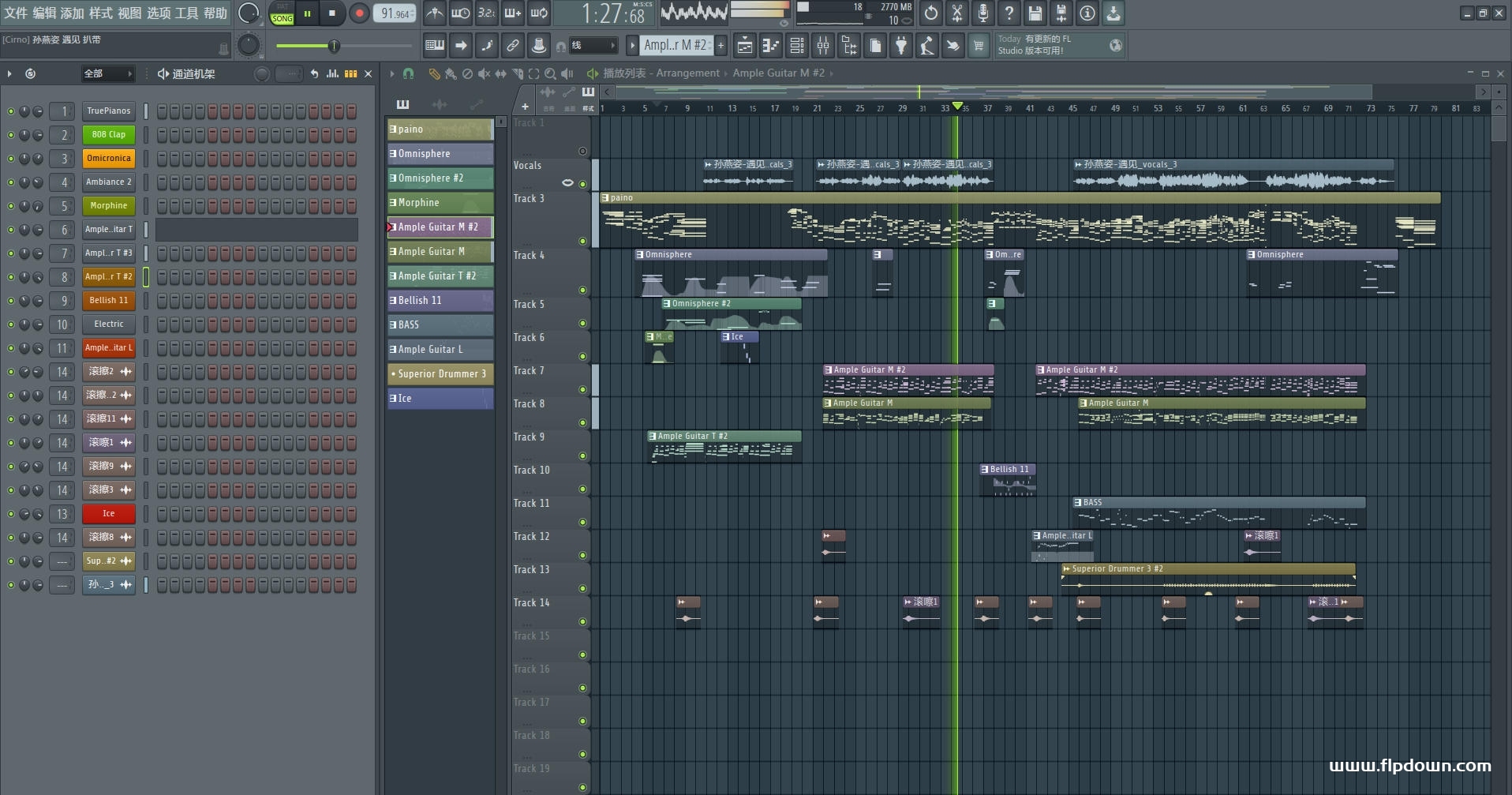The image size is (1512, 795).
Task: Open the 文件 menu
Action: (15, 13)
